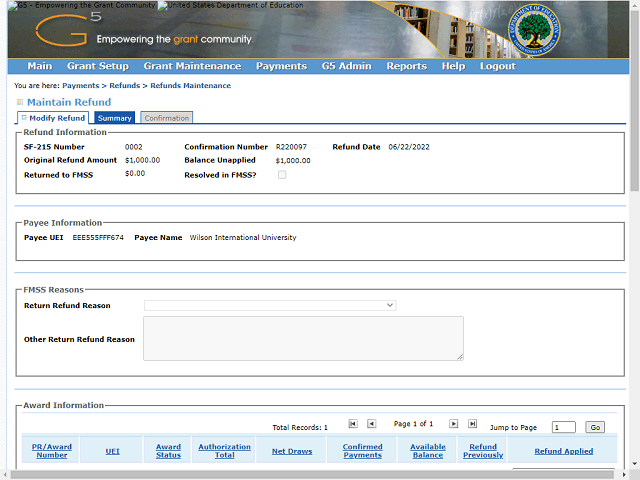Image resolution: width=640 pixels, height=480 pixels.
Task: Go to last page of award records
Action: (472, 424)
